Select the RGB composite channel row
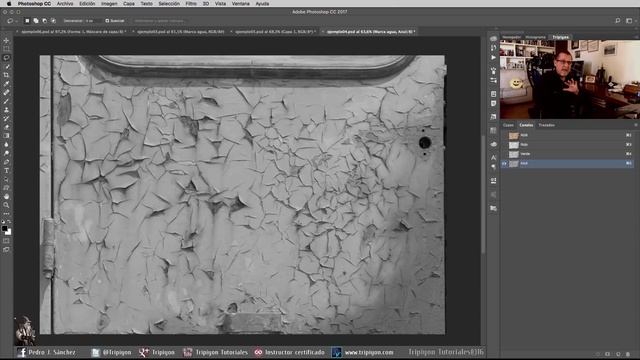 pos(567,135)
